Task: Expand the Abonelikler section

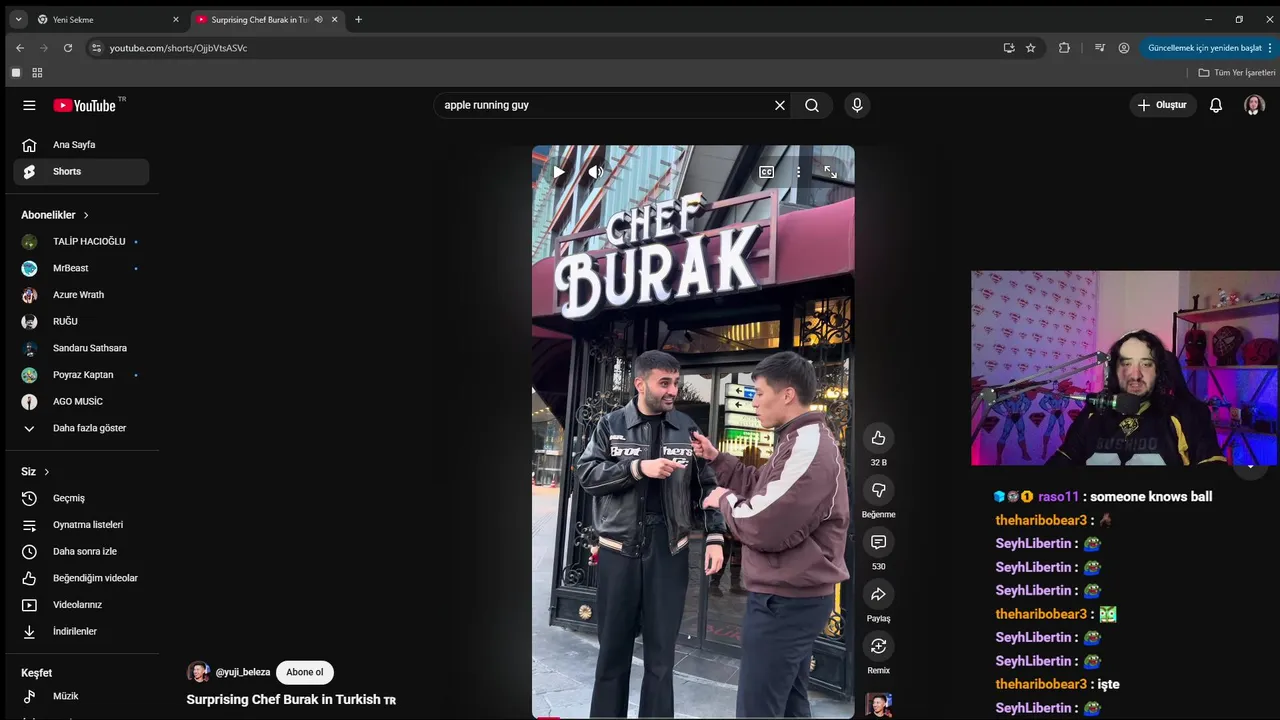Action: [55, 215]
